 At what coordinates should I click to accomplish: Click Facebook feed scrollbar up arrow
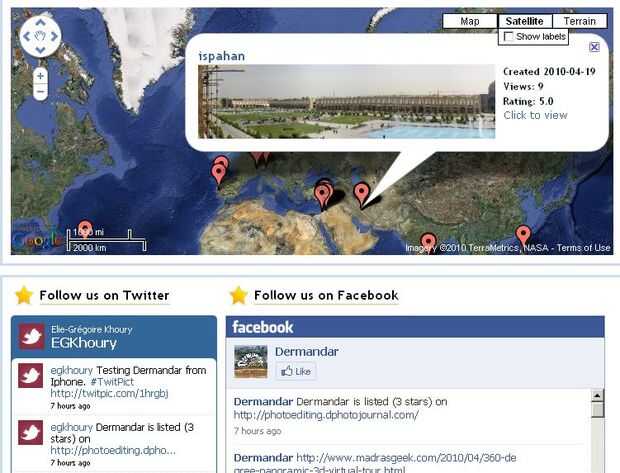597,395
